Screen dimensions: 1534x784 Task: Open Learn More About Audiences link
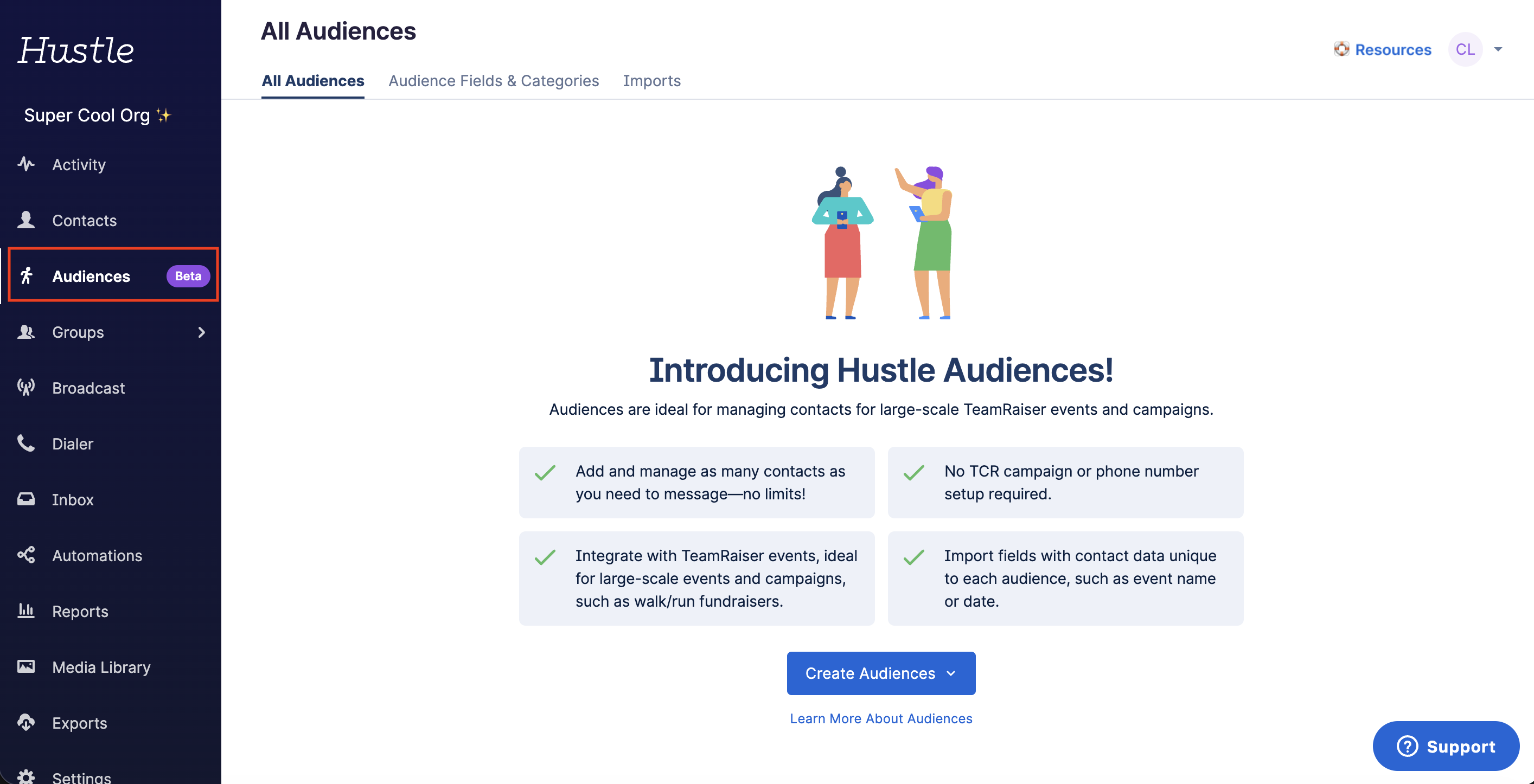click(881, 718)
